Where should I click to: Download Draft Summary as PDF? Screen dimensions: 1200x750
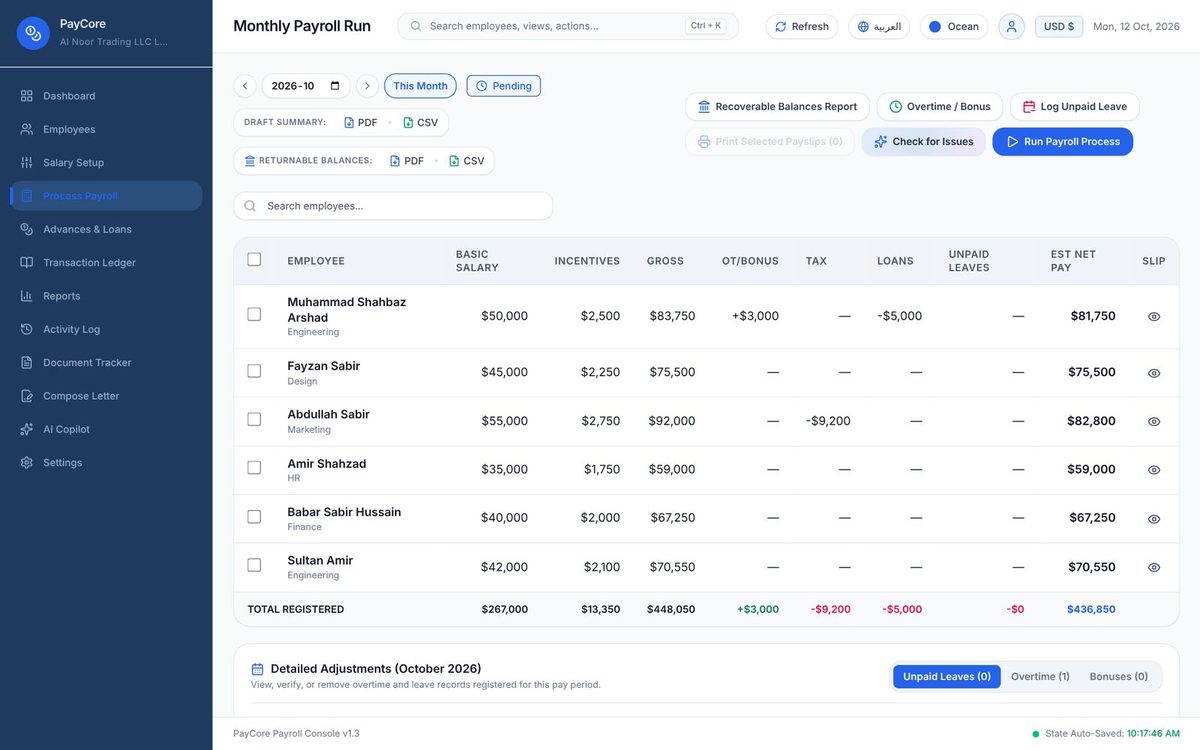point(361,122)
